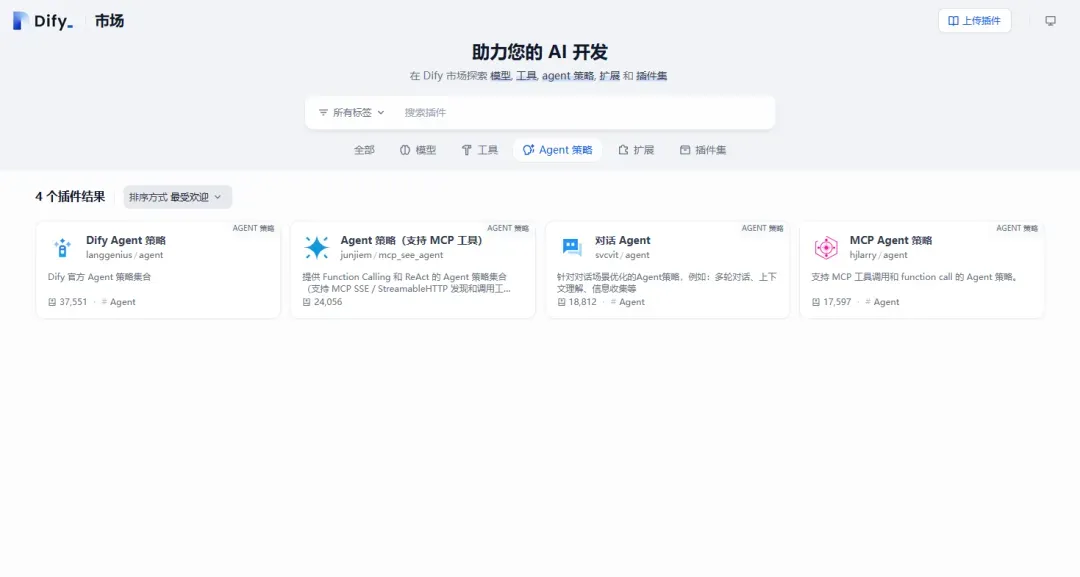
Task: Click the 提供 Function Calling description text
Action: click(x=406, y=283)
